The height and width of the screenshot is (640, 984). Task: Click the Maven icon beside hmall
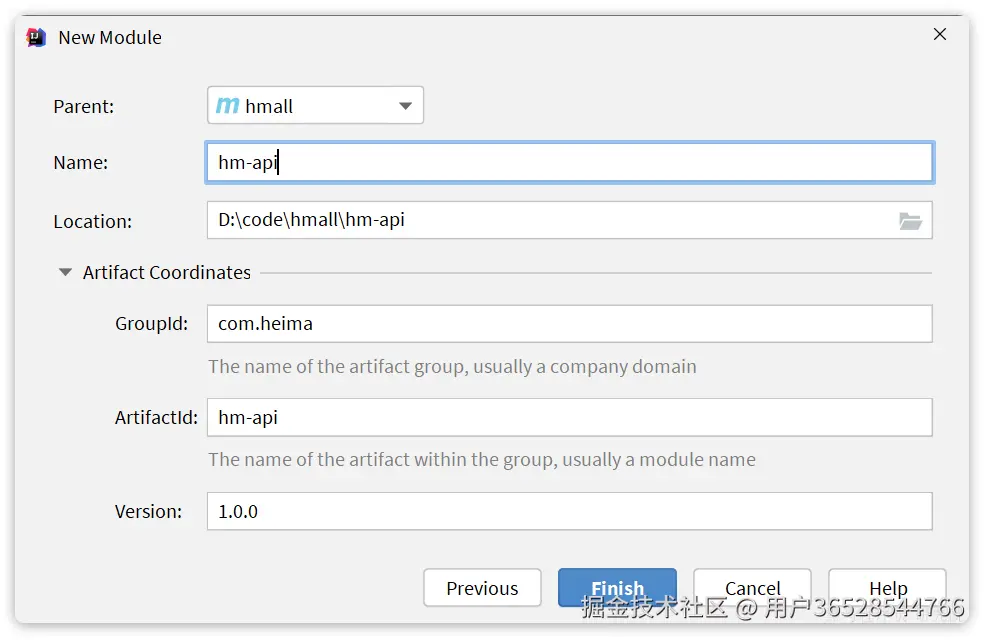point(228,106)
